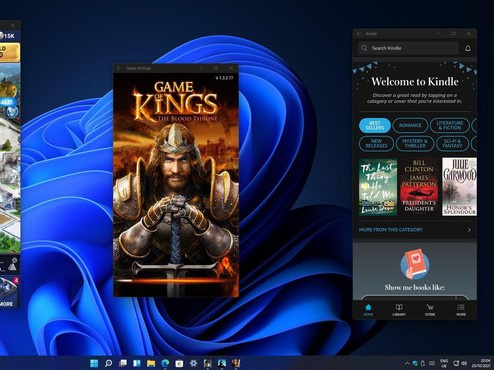Switch to Kindle Store tab

point(430,310)
